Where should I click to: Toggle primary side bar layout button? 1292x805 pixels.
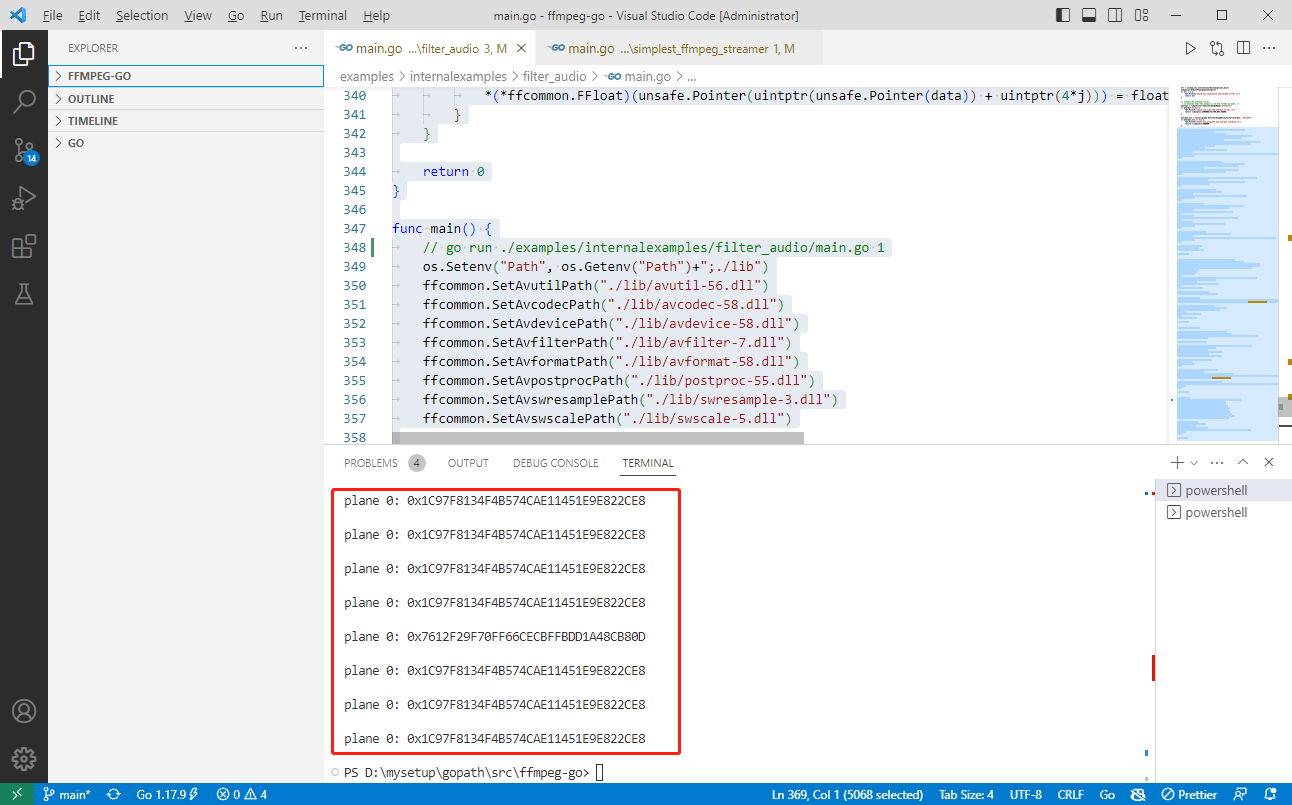click(x=1064, y=15)
